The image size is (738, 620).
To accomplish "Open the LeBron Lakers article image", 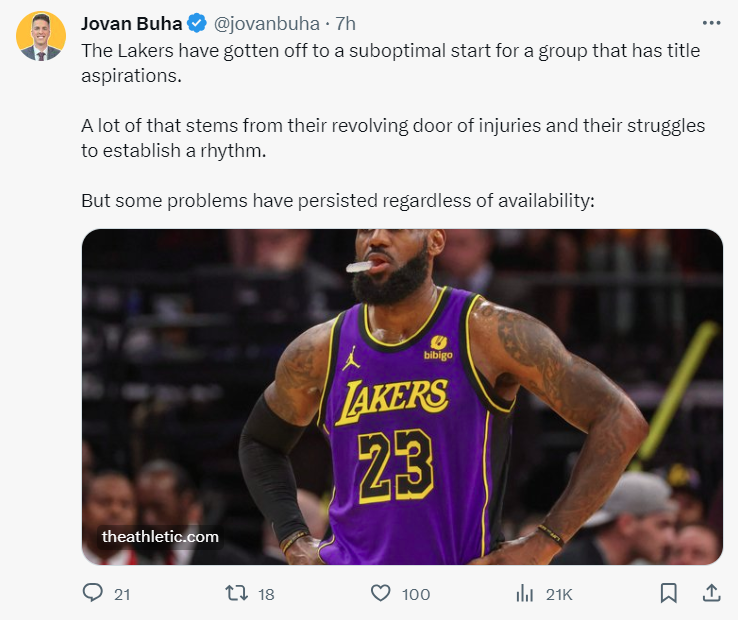I will click(x=402, y=396).
